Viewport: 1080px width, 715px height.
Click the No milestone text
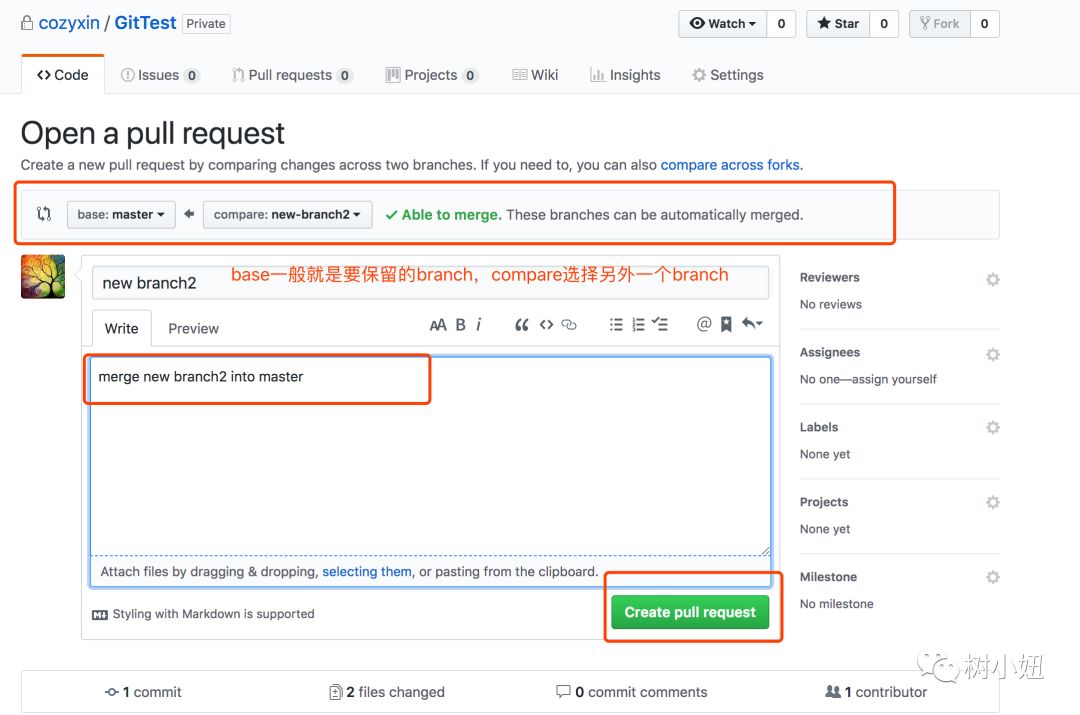click(x=836, y=604)
